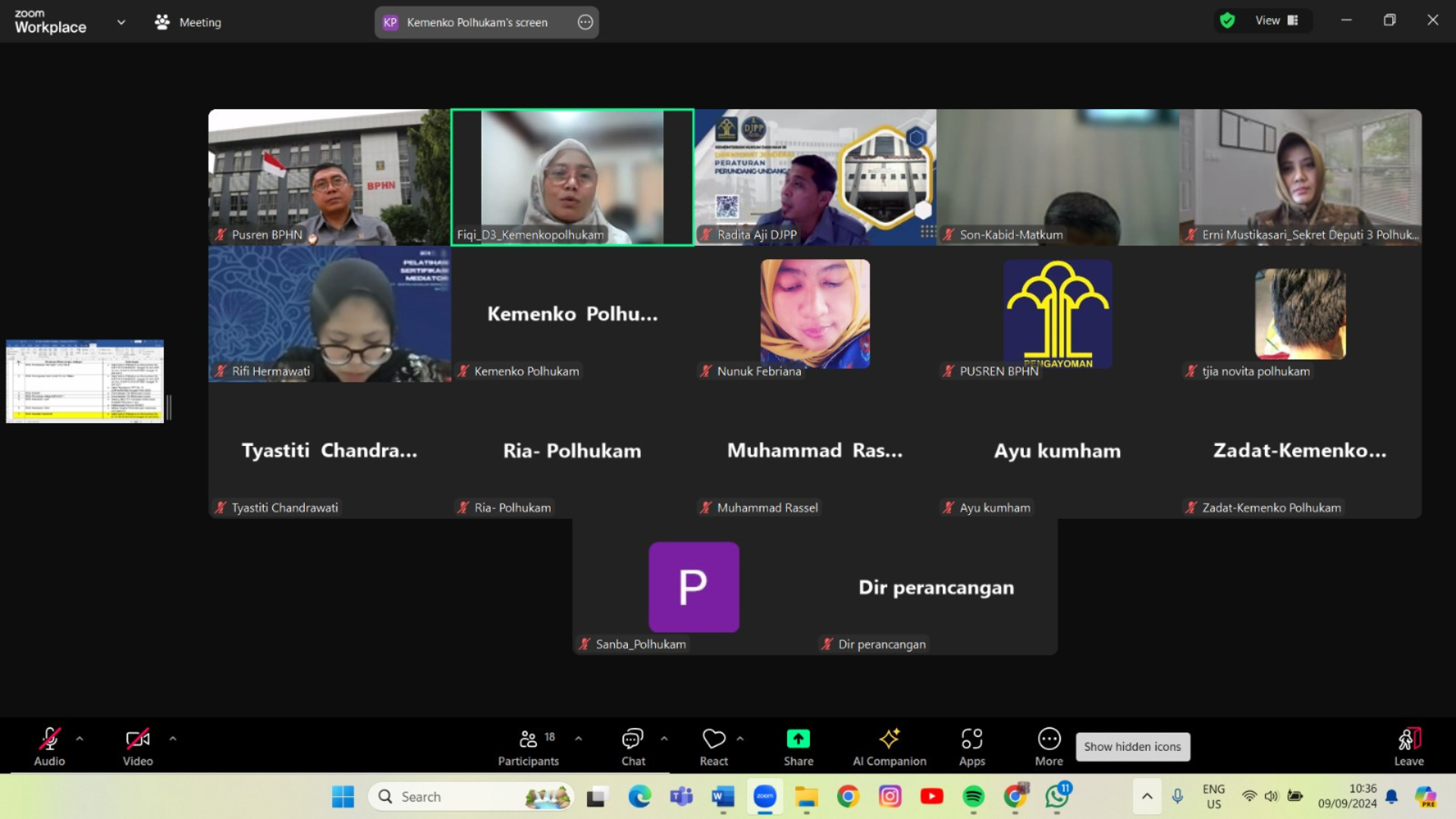Select Son-Kabid-Matkum video tile
This screenshot has width=1456, height=819.
[x=1058, y=177]
